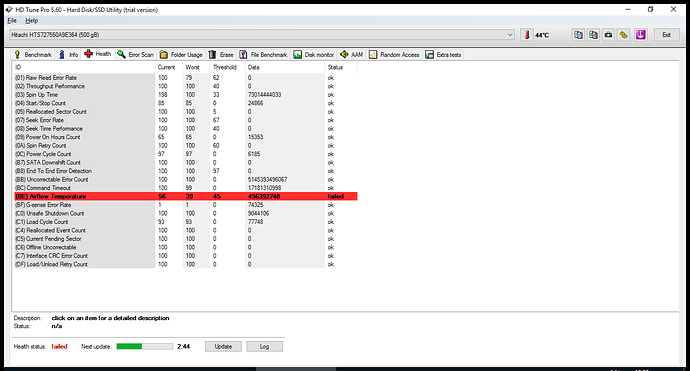Select the (03) Spin Up Time row

click(x=185, y=95)
